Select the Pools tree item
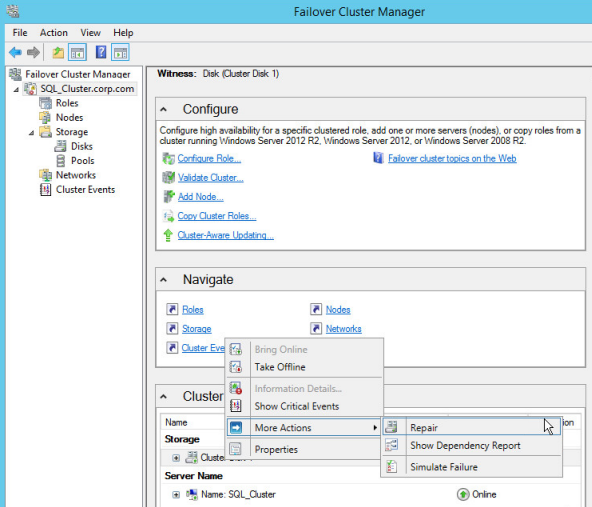This screenshot has height=507, width=592. [82, 161]
